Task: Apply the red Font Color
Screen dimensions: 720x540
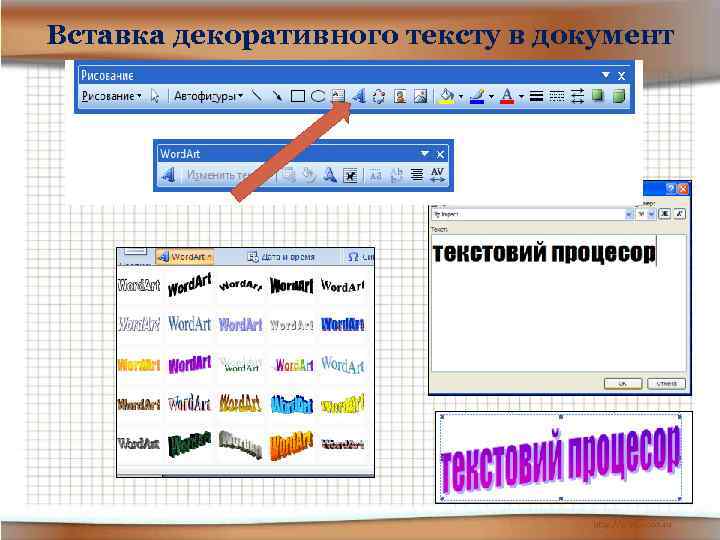Action: click(x=507, y=96)
